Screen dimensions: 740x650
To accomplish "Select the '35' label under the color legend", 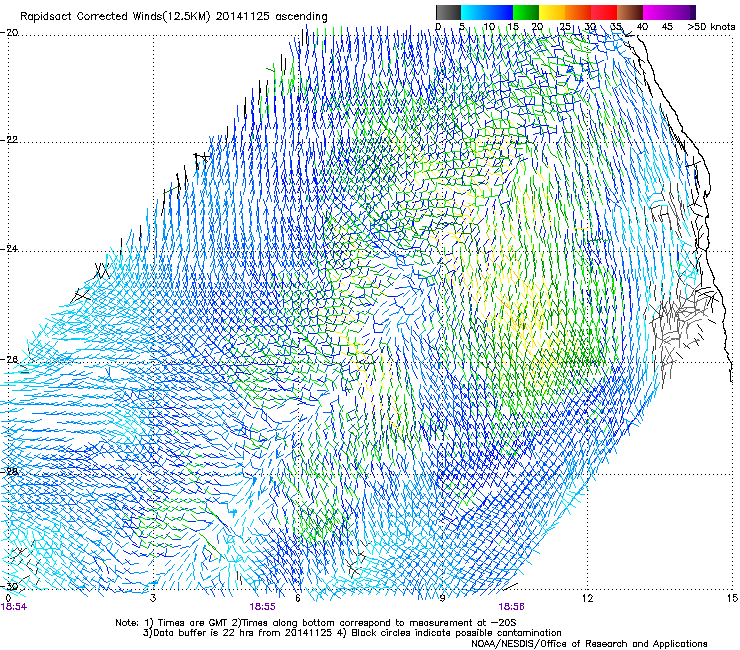I will (616, 27).
